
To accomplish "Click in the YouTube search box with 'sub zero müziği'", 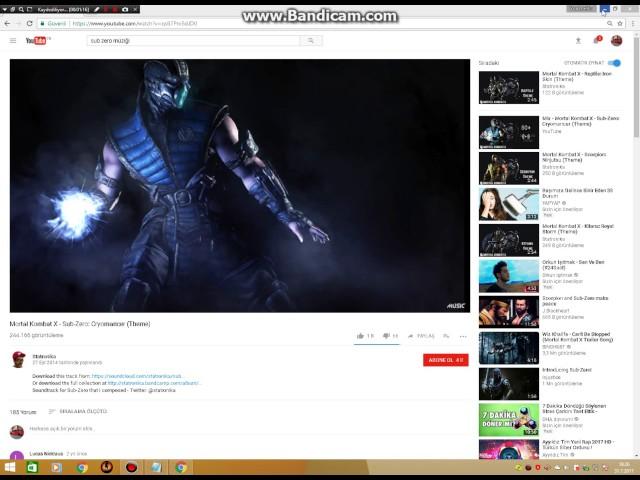I will 193,40.
